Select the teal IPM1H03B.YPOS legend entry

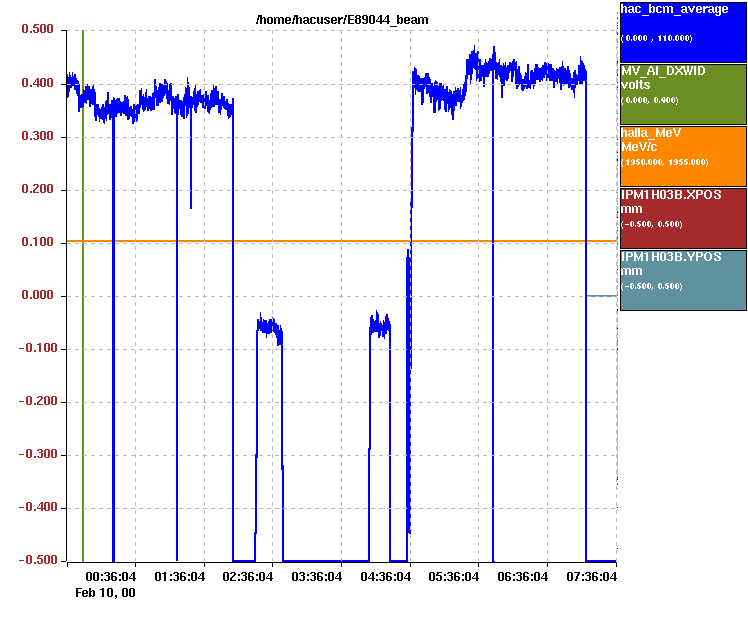(x=683, y=279)
